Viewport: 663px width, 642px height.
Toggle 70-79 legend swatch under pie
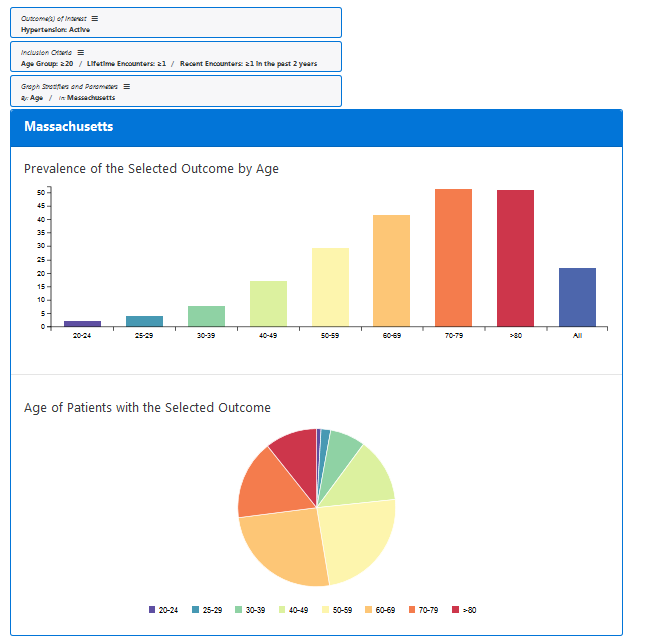pos(412,609)
